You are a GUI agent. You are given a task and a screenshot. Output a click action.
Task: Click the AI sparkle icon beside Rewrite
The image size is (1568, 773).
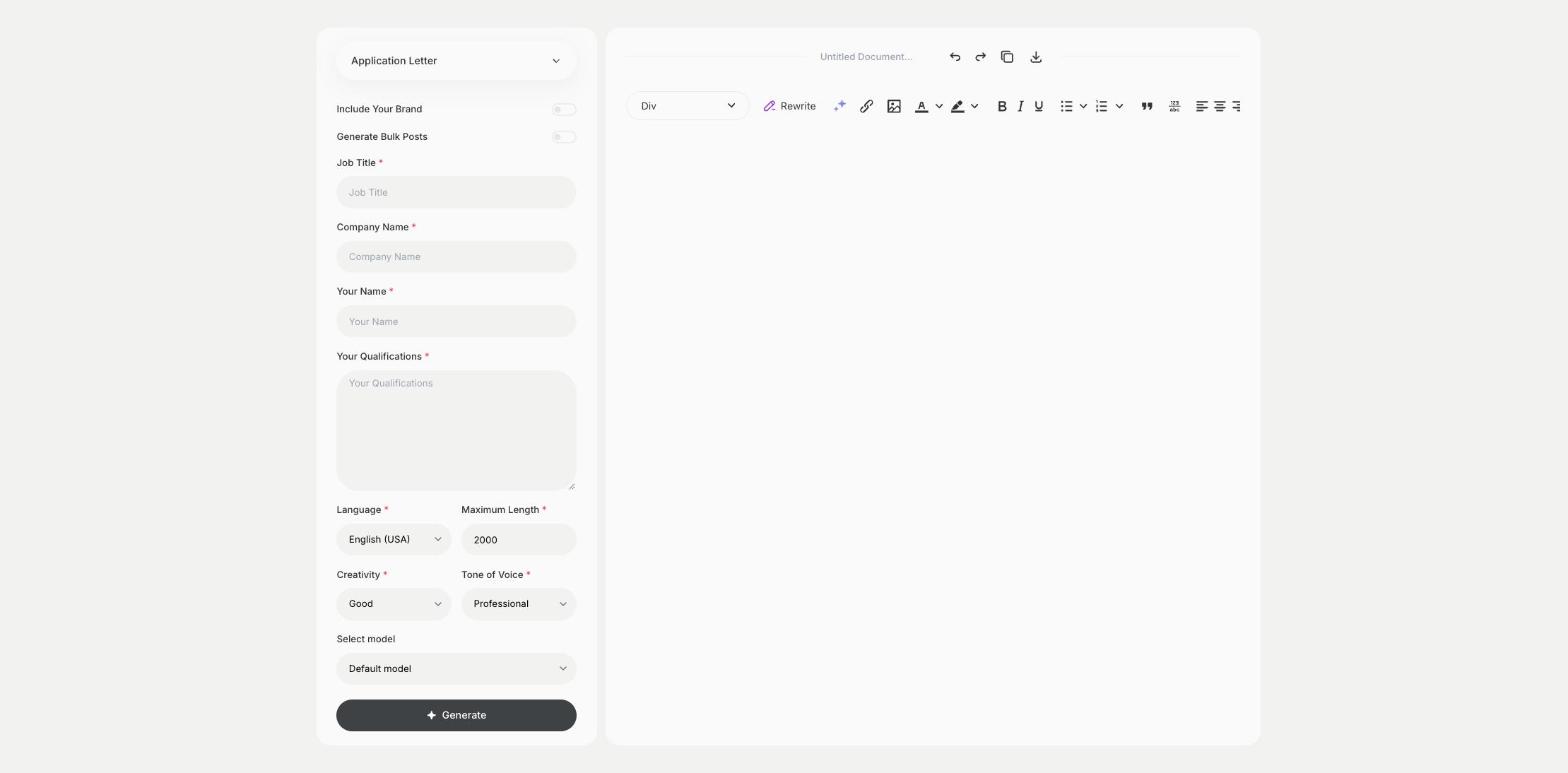(x=840, y=106)
